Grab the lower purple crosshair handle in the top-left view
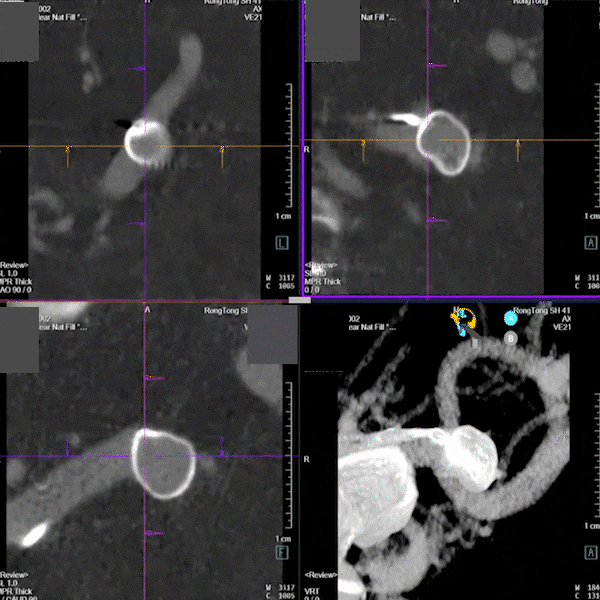This screenshot has height=600, width=600. pos(137,223)
